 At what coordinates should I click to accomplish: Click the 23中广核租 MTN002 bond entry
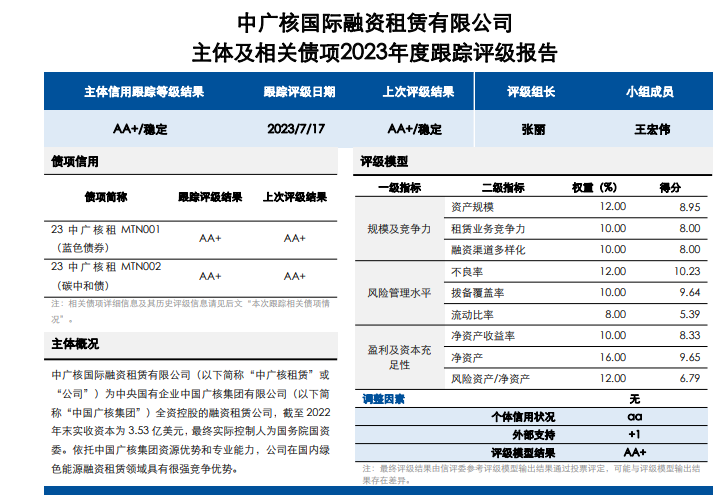[x=105, y=275]
